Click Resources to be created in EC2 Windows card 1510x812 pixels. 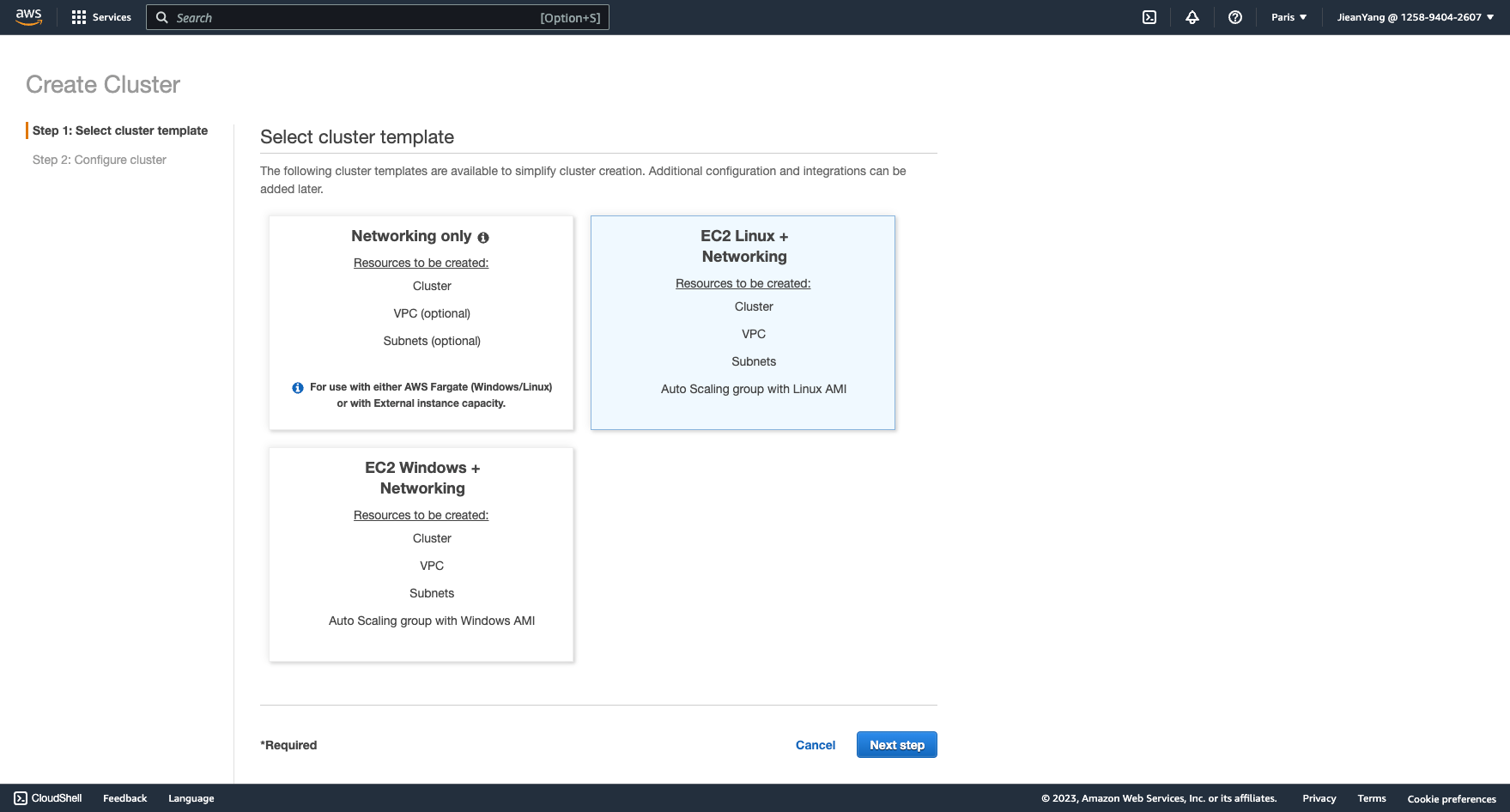pos(421,515)
